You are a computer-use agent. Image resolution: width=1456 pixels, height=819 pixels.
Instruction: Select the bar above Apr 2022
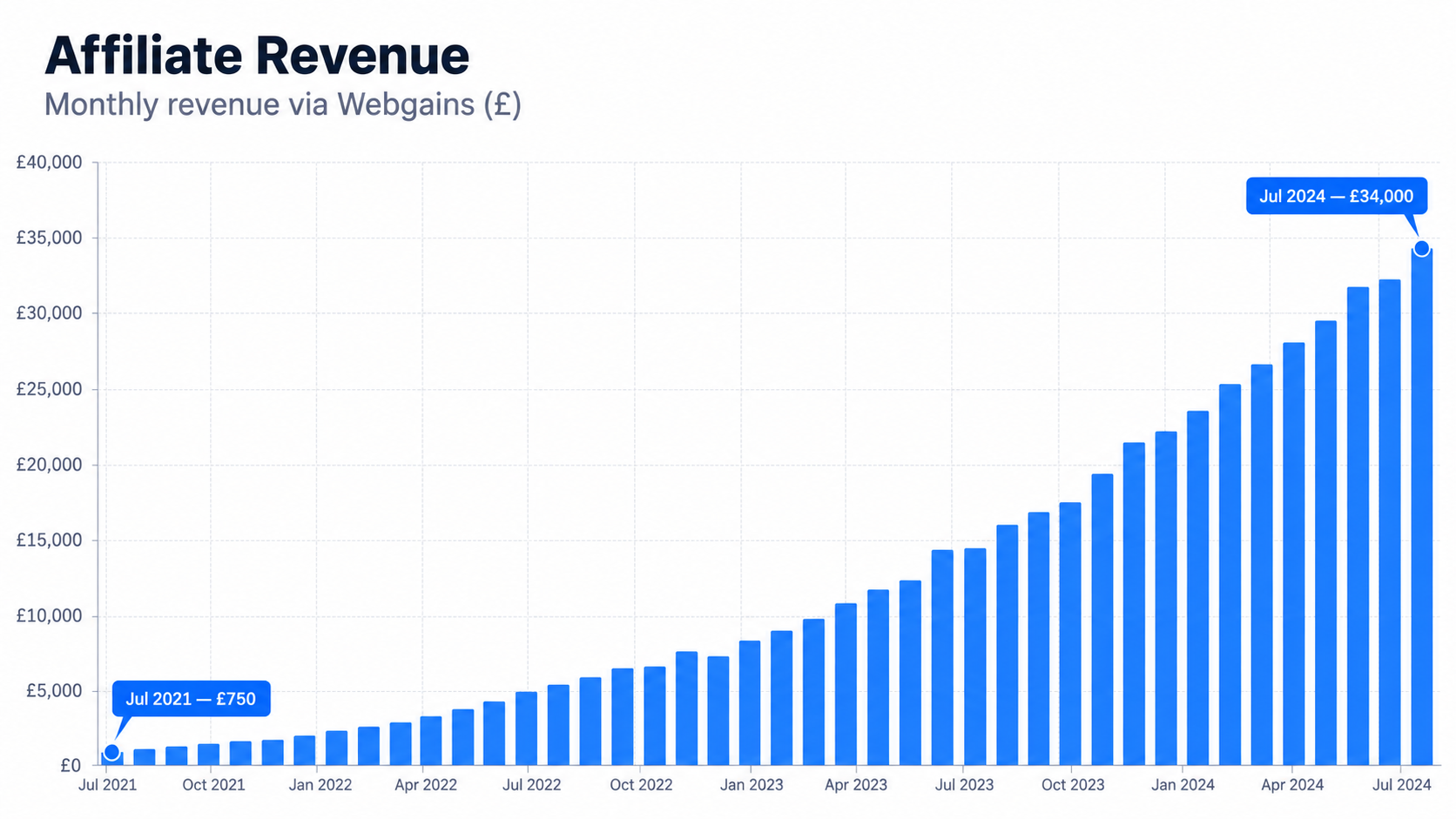point(431,742)
